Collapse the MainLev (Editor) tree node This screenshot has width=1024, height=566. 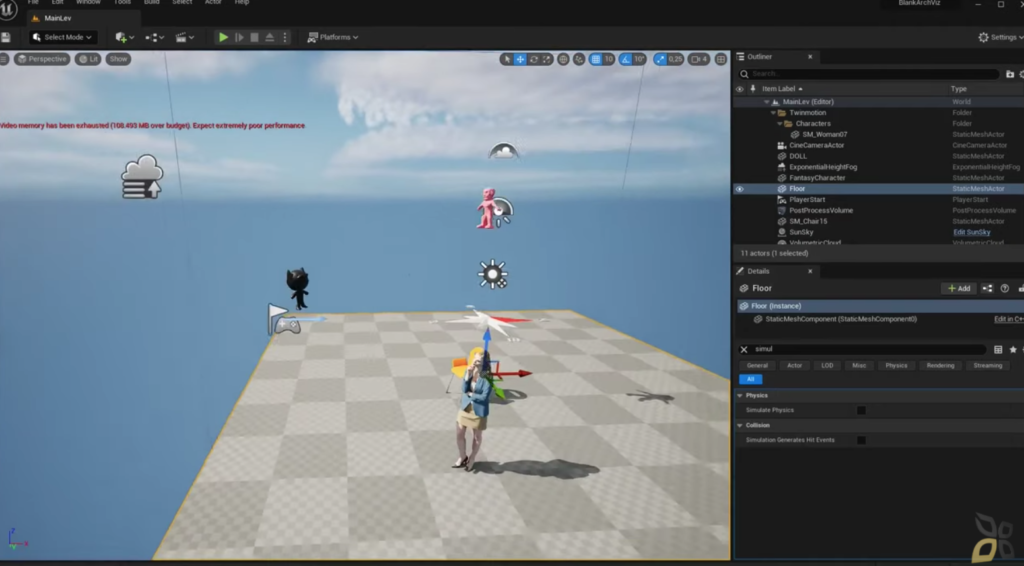pyautogui.click(x=767, y=102)
